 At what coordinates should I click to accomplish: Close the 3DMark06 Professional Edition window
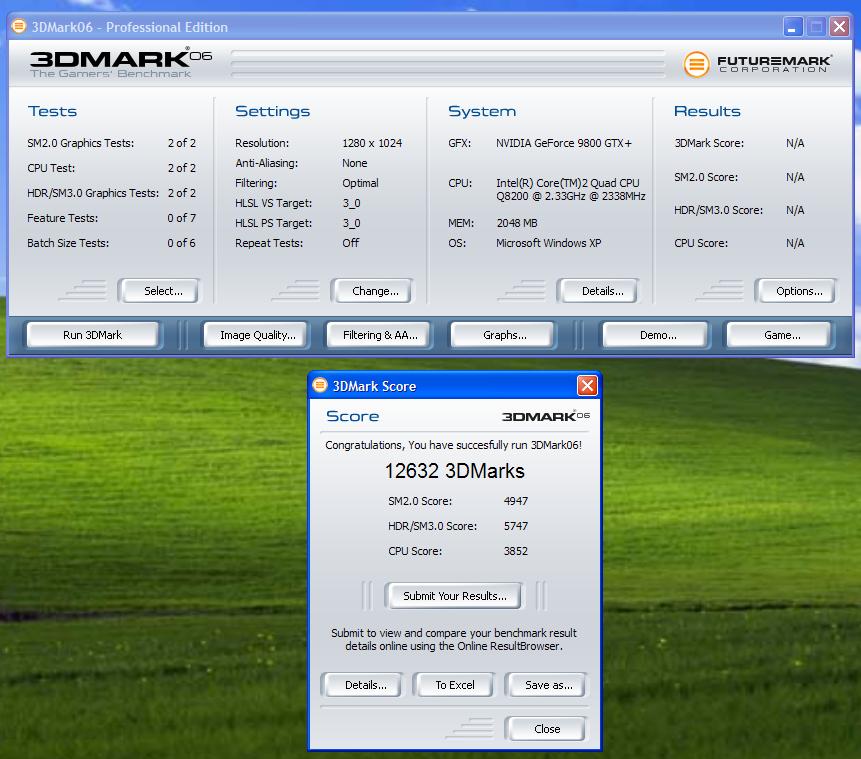click(840, 26)
